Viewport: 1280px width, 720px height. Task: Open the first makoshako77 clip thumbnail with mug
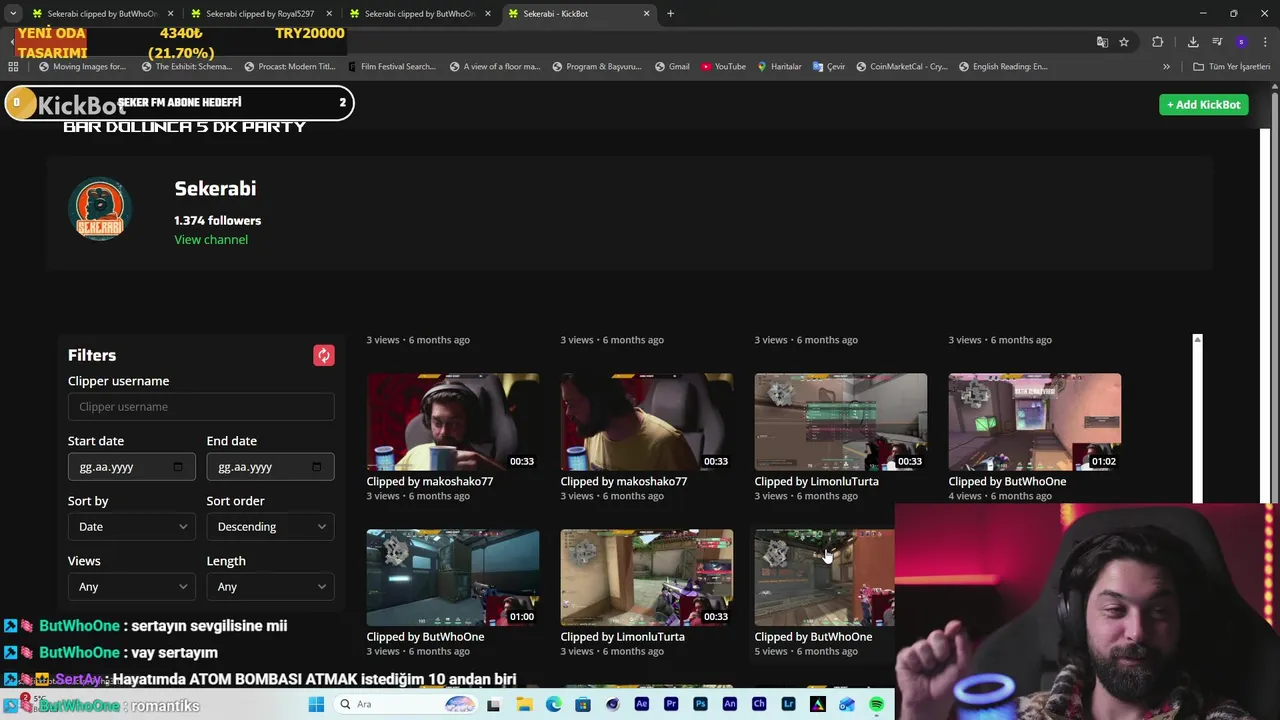[453, 422]
